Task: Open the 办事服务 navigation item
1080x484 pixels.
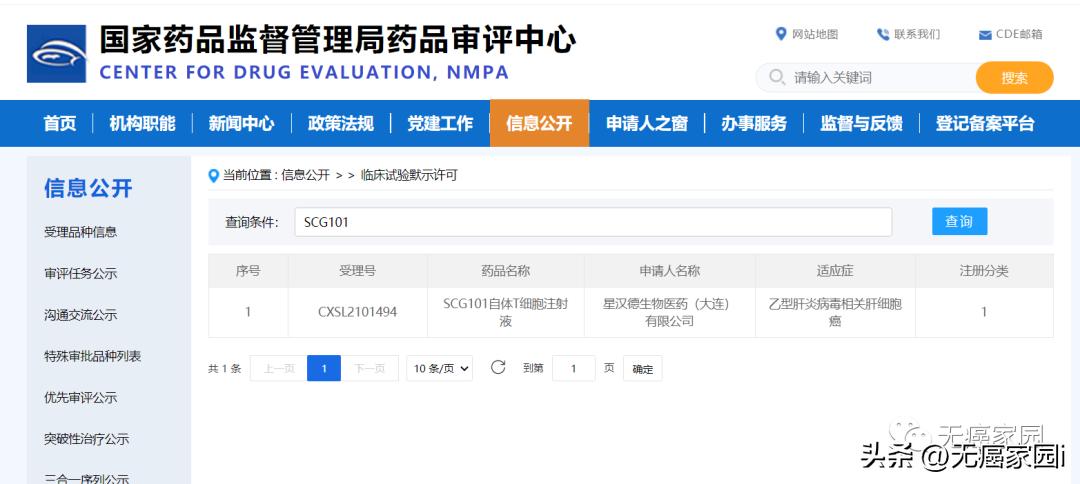Action: point(754,124)
